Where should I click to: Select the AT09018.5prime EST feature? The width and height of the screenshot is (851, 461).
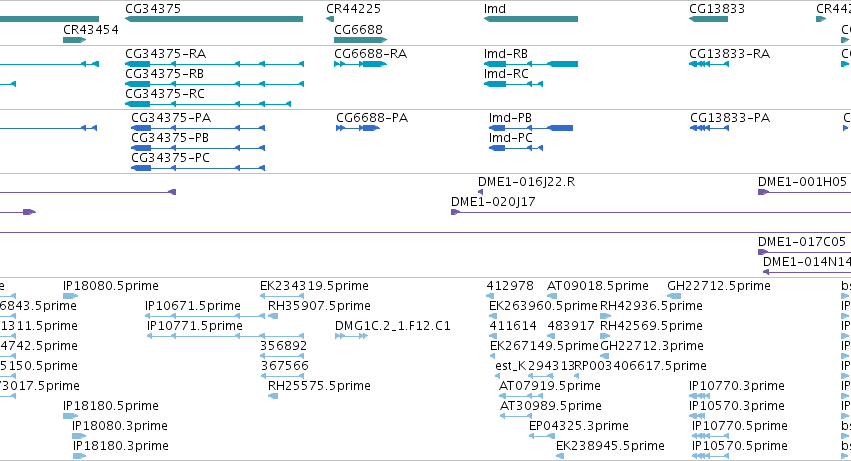pos(552,296)
